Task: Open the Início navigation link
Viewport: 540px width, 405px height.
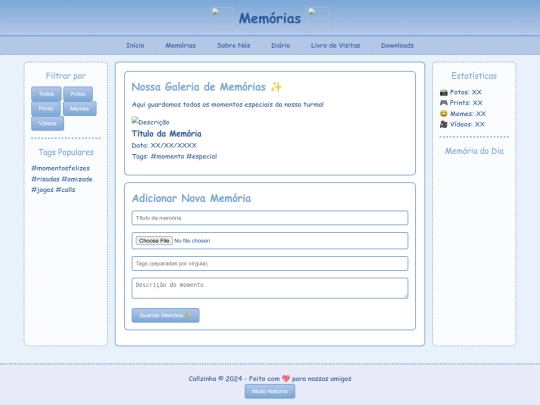Action: (135, 45)
